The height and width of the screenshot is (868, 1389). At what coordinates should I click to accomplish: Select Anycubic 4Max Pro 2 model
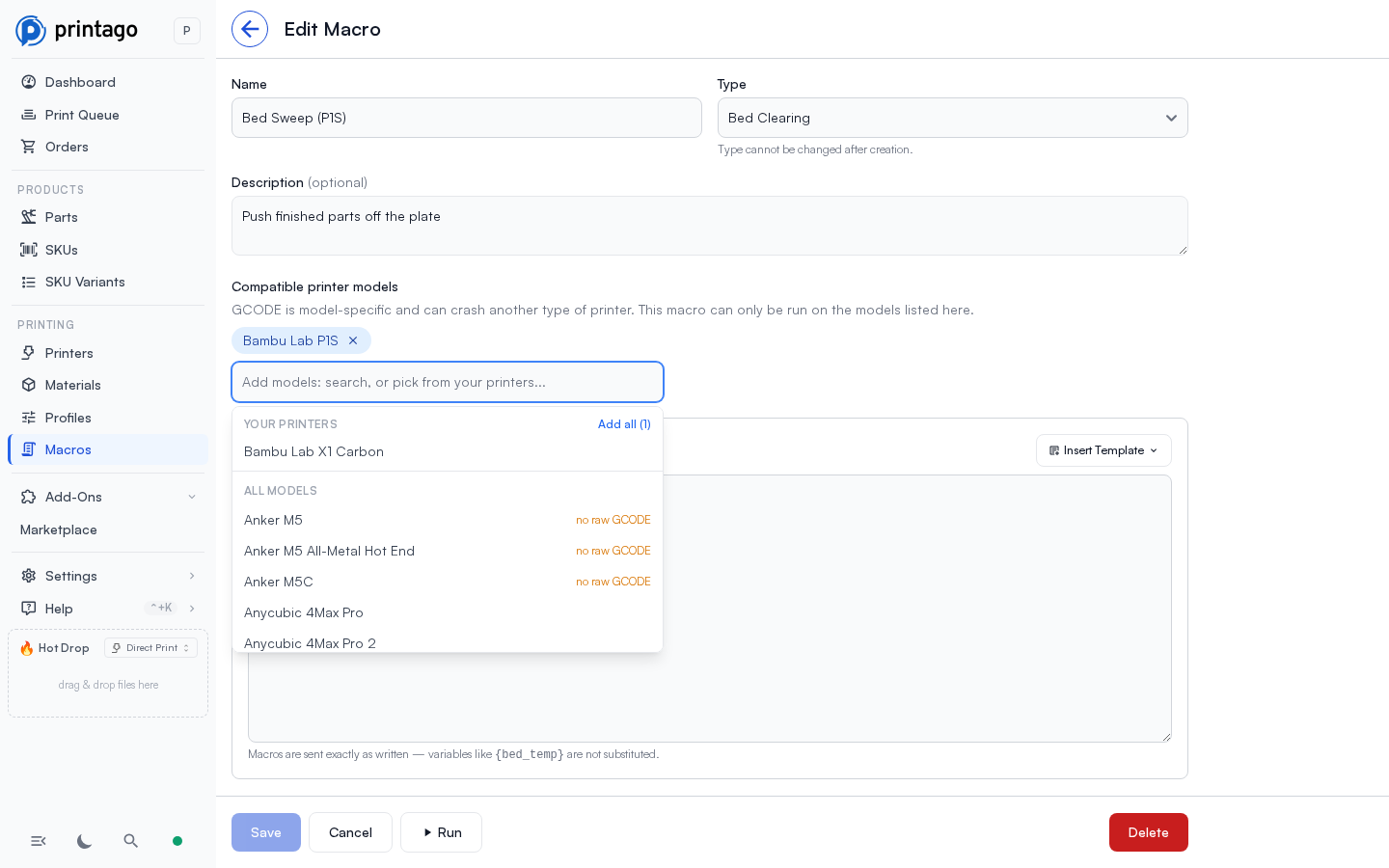[x=448, y=642]
